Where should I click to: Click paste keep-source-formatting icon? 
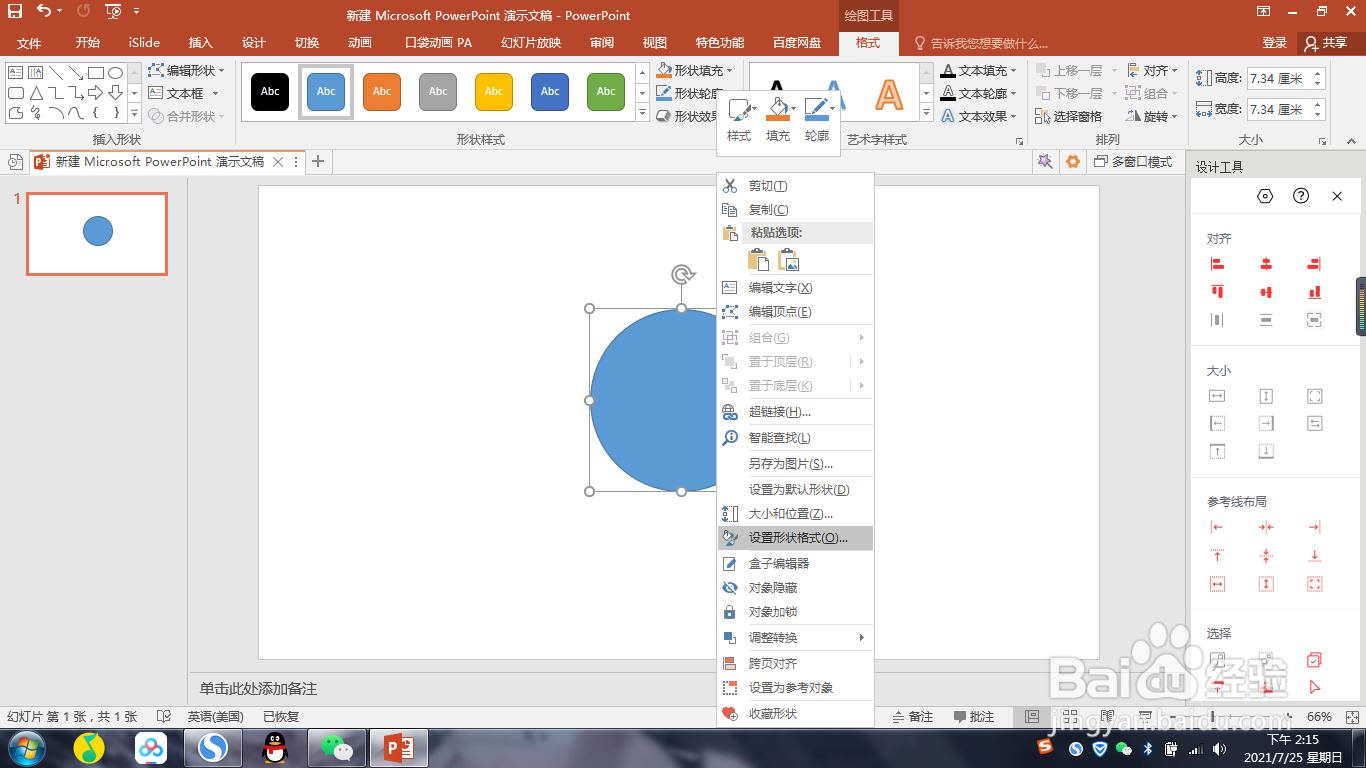[x=759, y=260]
